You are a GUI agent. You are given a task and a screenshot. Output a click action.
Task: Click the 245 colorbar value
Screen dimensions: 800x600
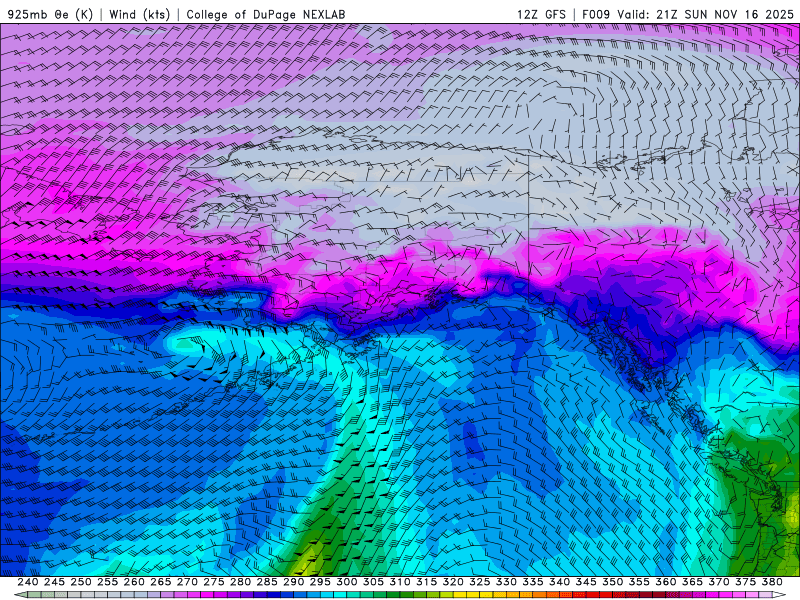click(54, 582)
